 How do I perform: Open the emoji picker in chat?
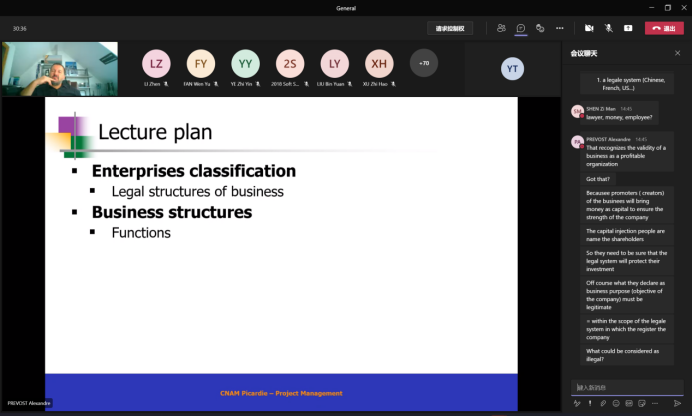[615, 403]
